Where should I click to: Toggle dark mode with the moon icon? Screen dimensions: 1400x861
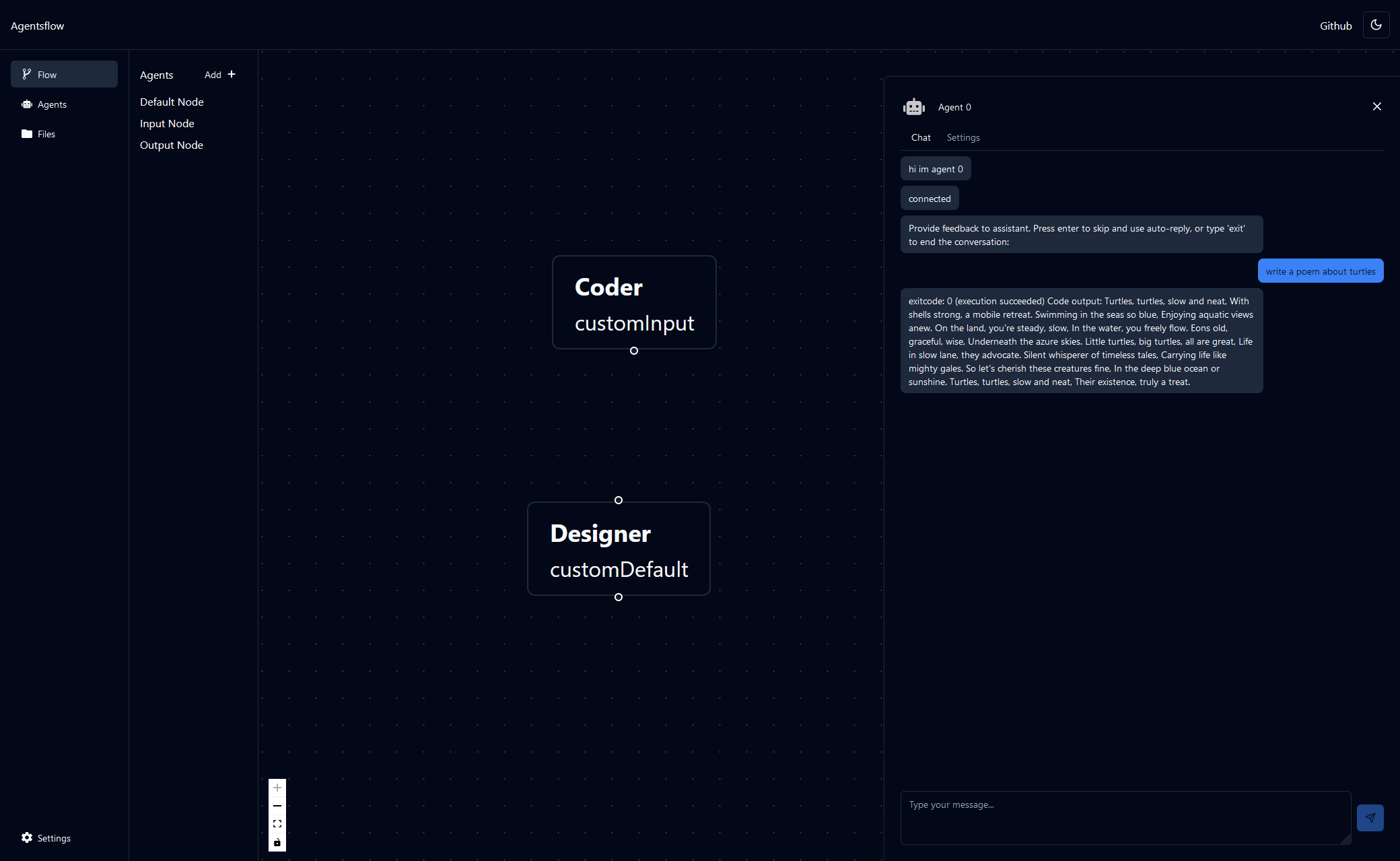click(1376, 25)
